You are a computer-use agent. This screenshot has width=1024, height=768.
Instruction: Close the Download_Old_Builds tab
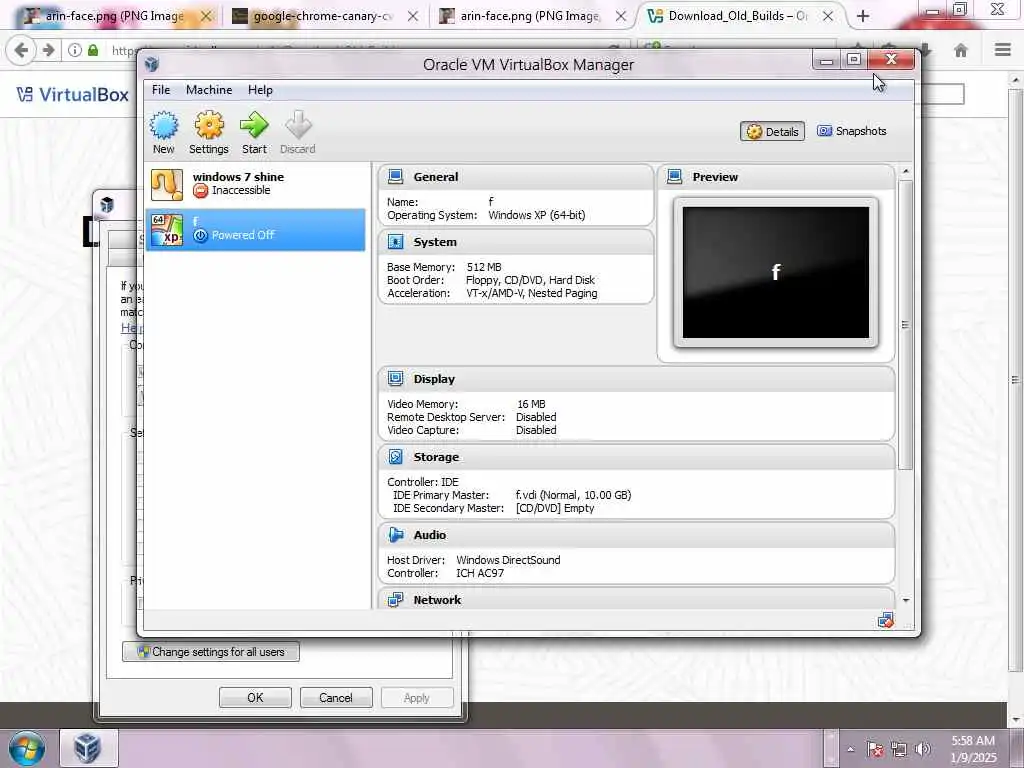[x=827, y=16]
